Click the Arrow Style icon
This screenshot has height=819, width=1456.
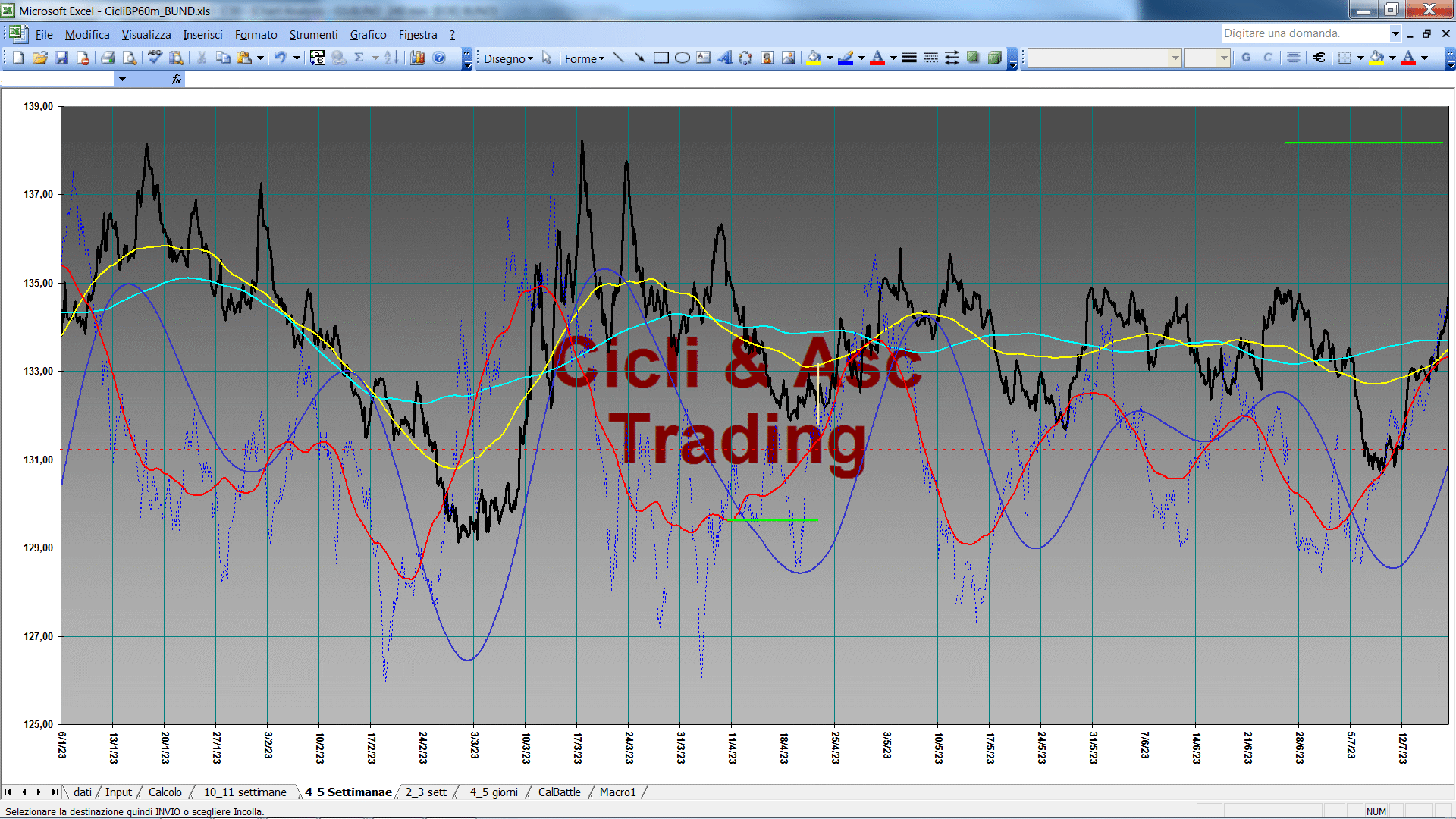point(952,58)
